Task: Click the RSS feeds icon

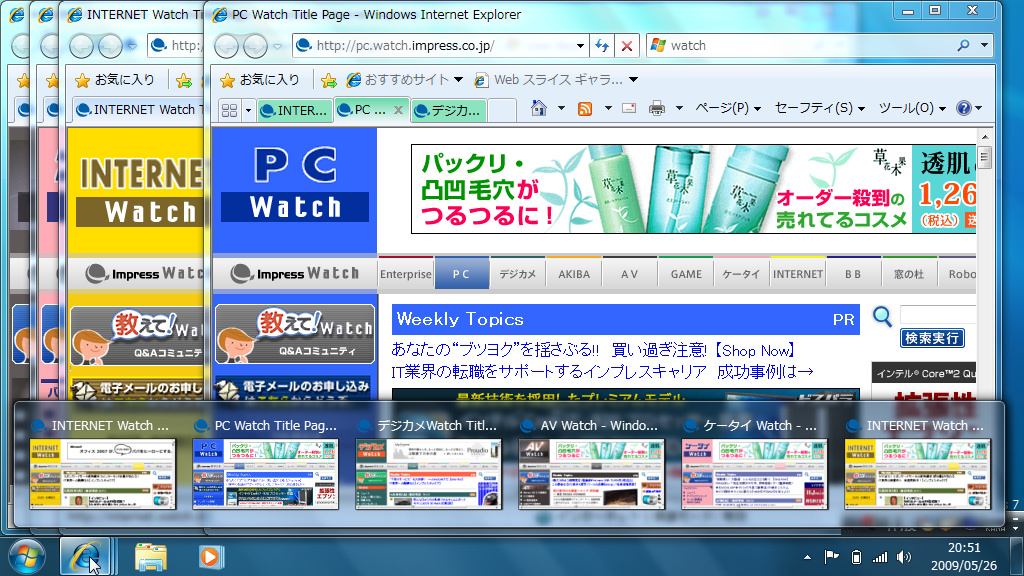Action: [x=585, y=109]
